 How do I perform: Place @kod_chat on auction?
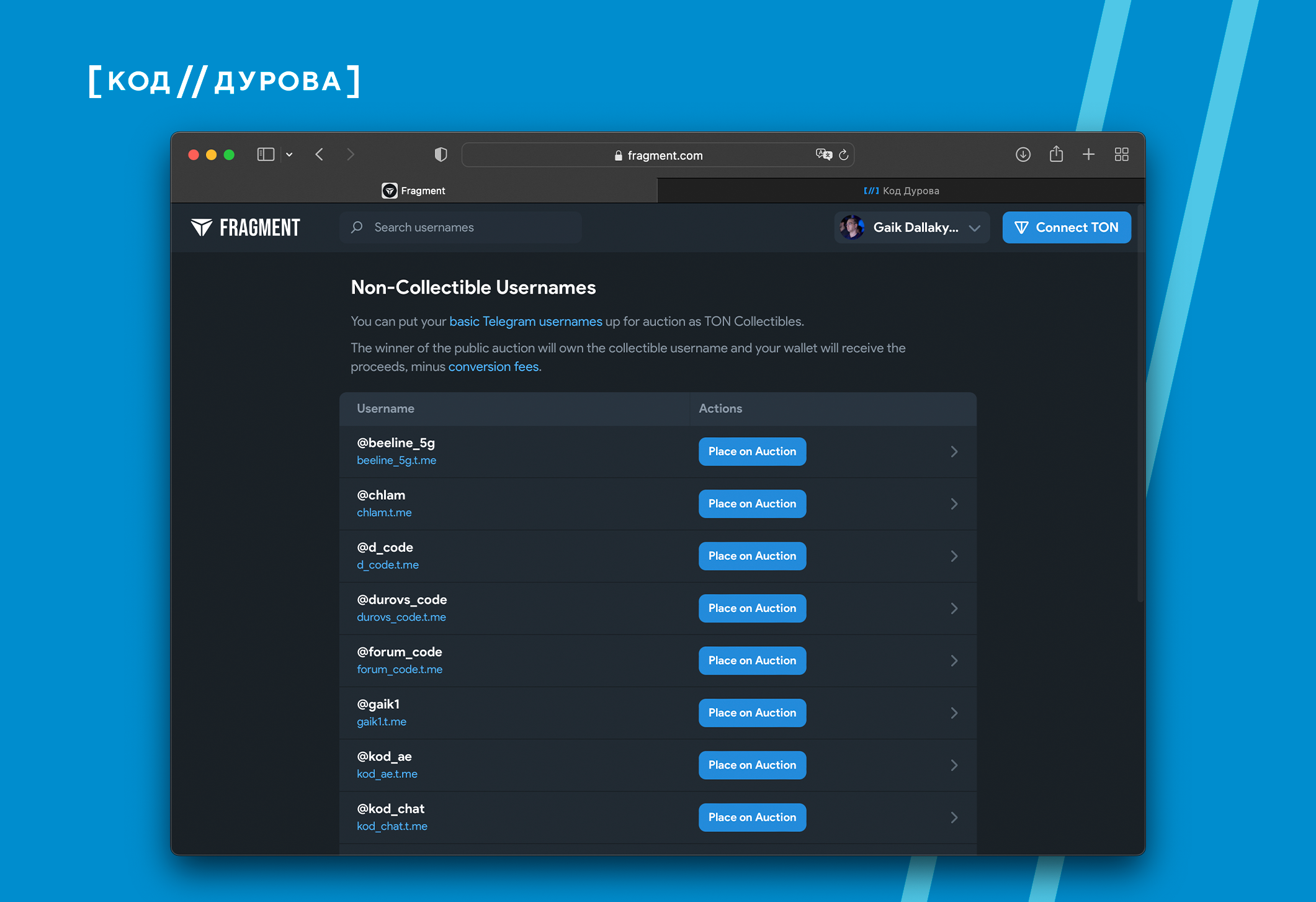(x=752, y=818)
